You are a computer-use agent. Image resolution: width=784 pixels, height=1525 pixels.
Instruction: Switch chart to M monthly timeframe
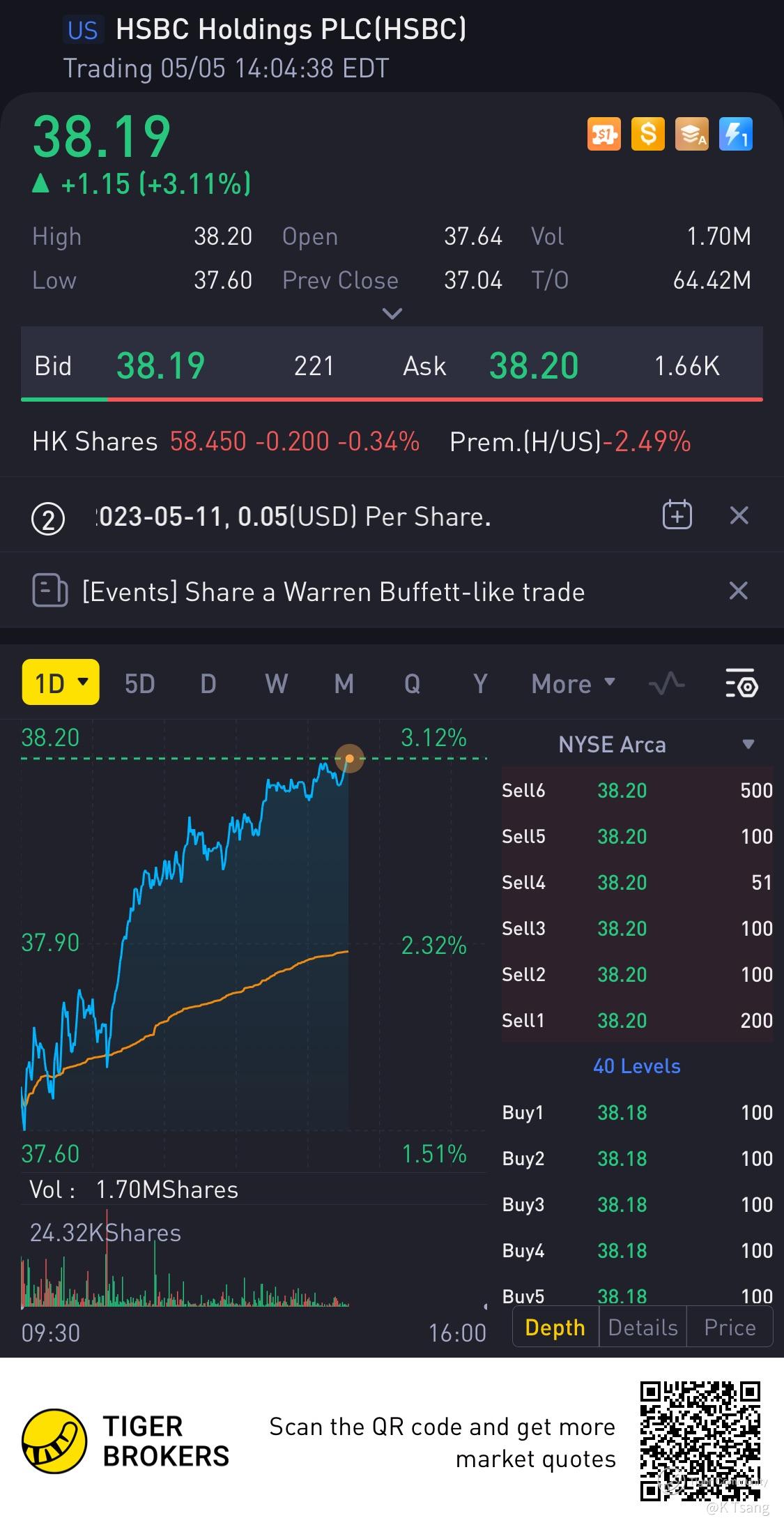coord(344,683)
